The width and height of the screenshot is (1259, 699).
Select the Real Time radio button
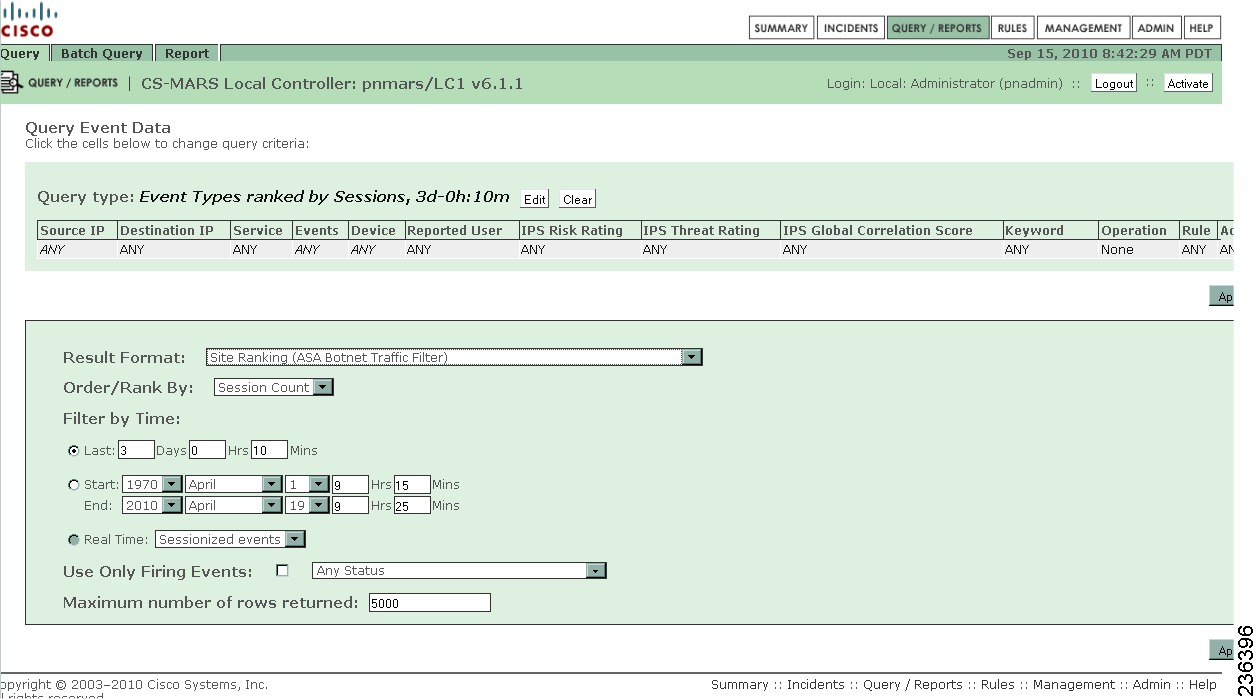[74, 540]
